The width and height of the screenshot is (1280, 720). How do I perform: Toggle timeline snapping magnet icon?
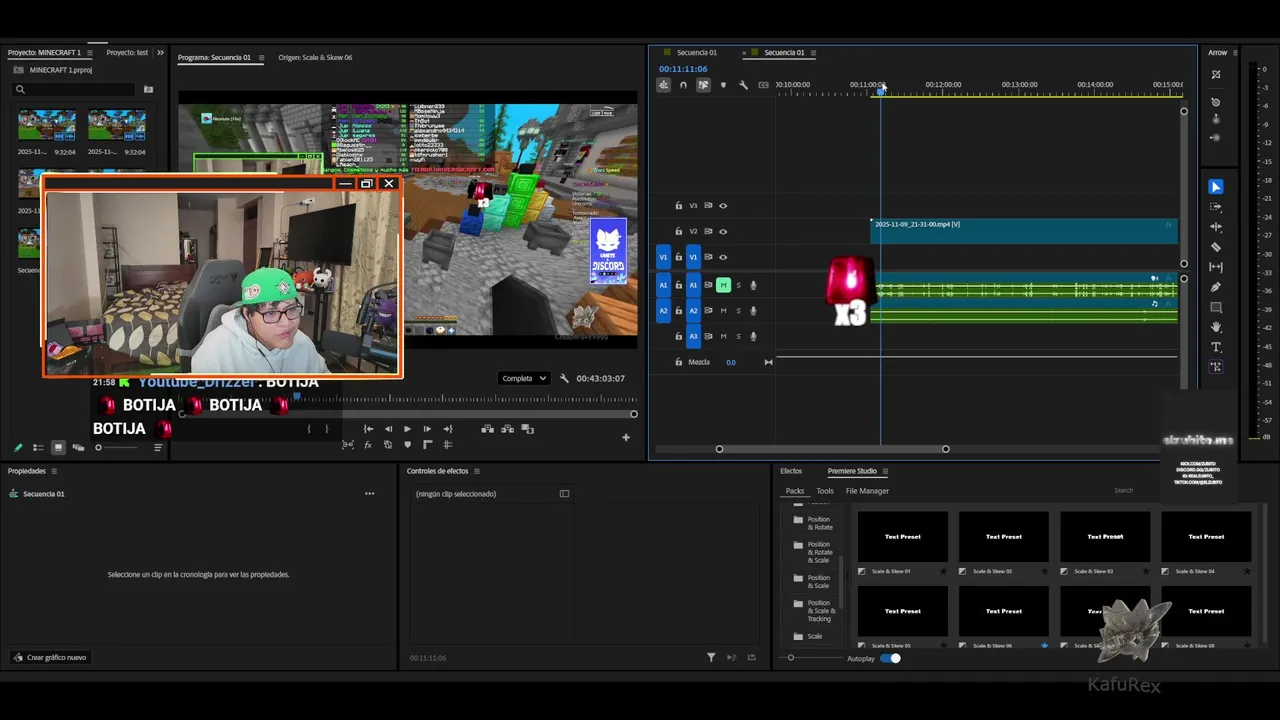683,85
